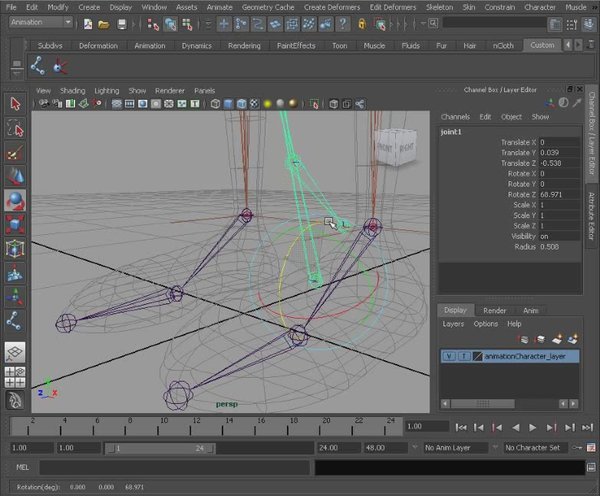Image resolution: width=600 pixels, height=496 pixels.
Task: Click the Joint tool shelf icon
Action: (x=39, y=66)
